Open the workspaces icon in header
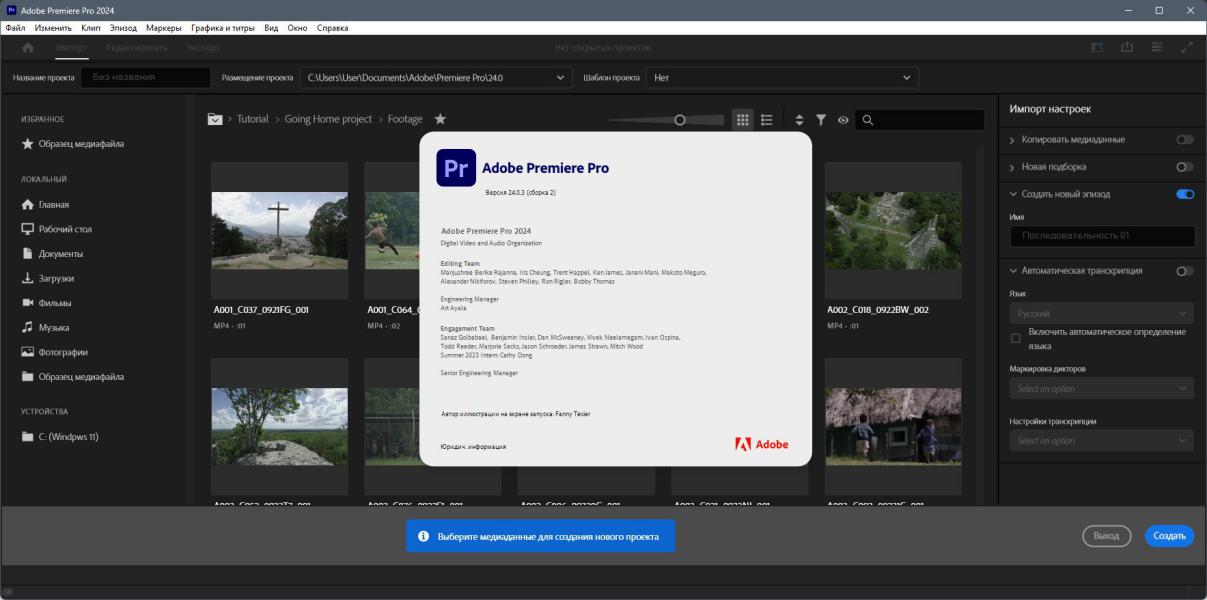The width and height of the screenshot is (1207, 600). coord(1097,48)
